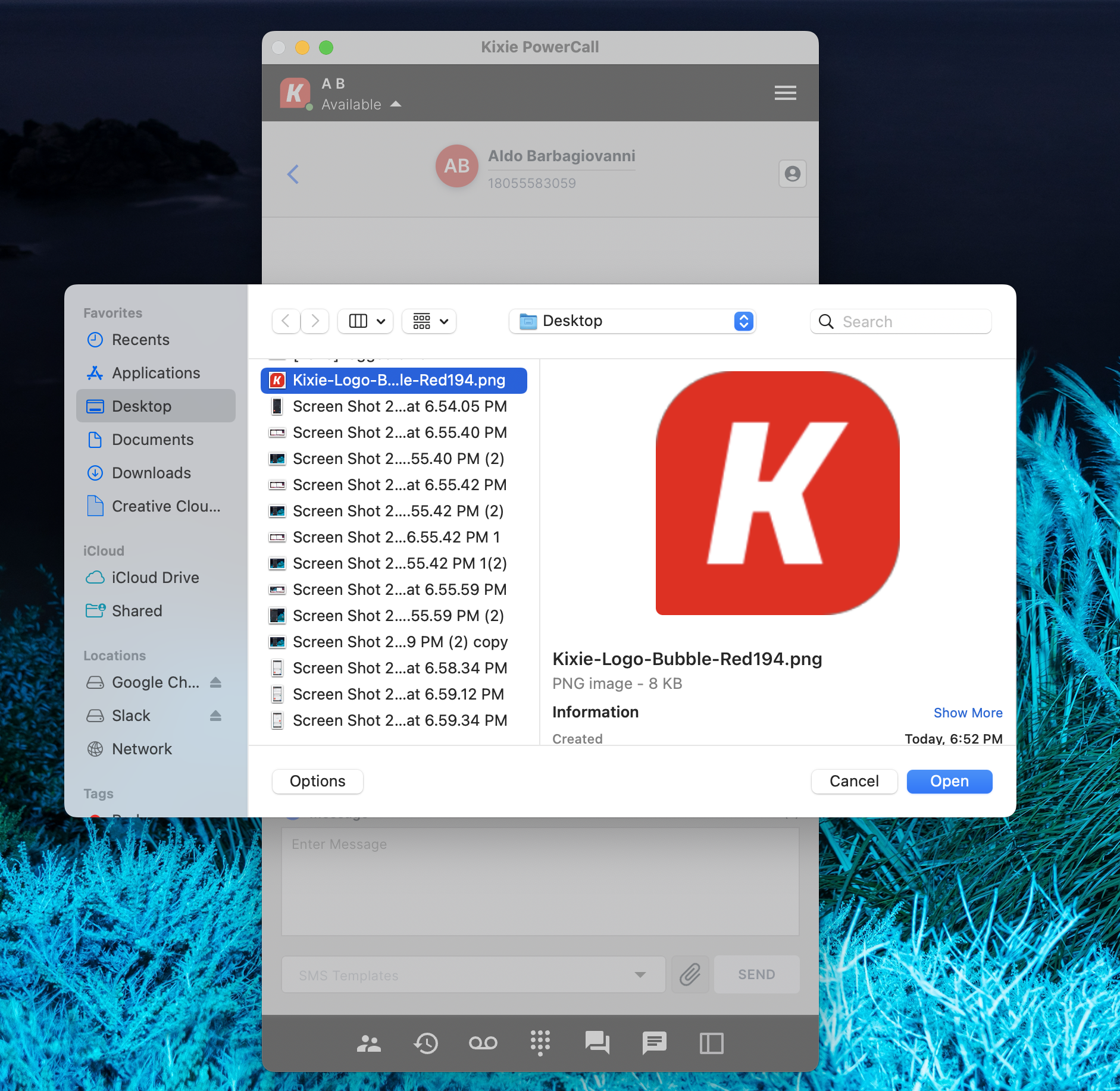Select Kixie-Logo-B...le-Red194.png file

click(394, 380)
